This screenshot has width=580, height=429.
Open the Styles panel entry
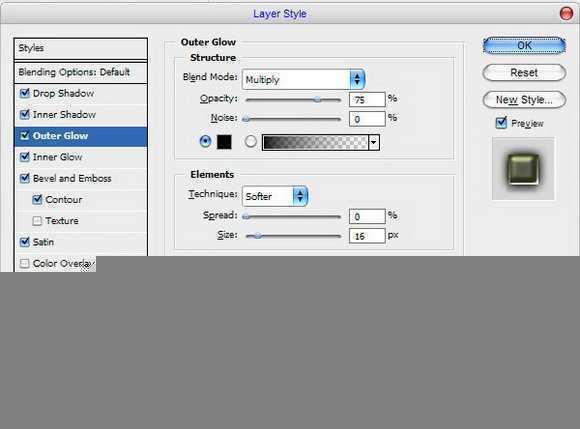(81, 48)
